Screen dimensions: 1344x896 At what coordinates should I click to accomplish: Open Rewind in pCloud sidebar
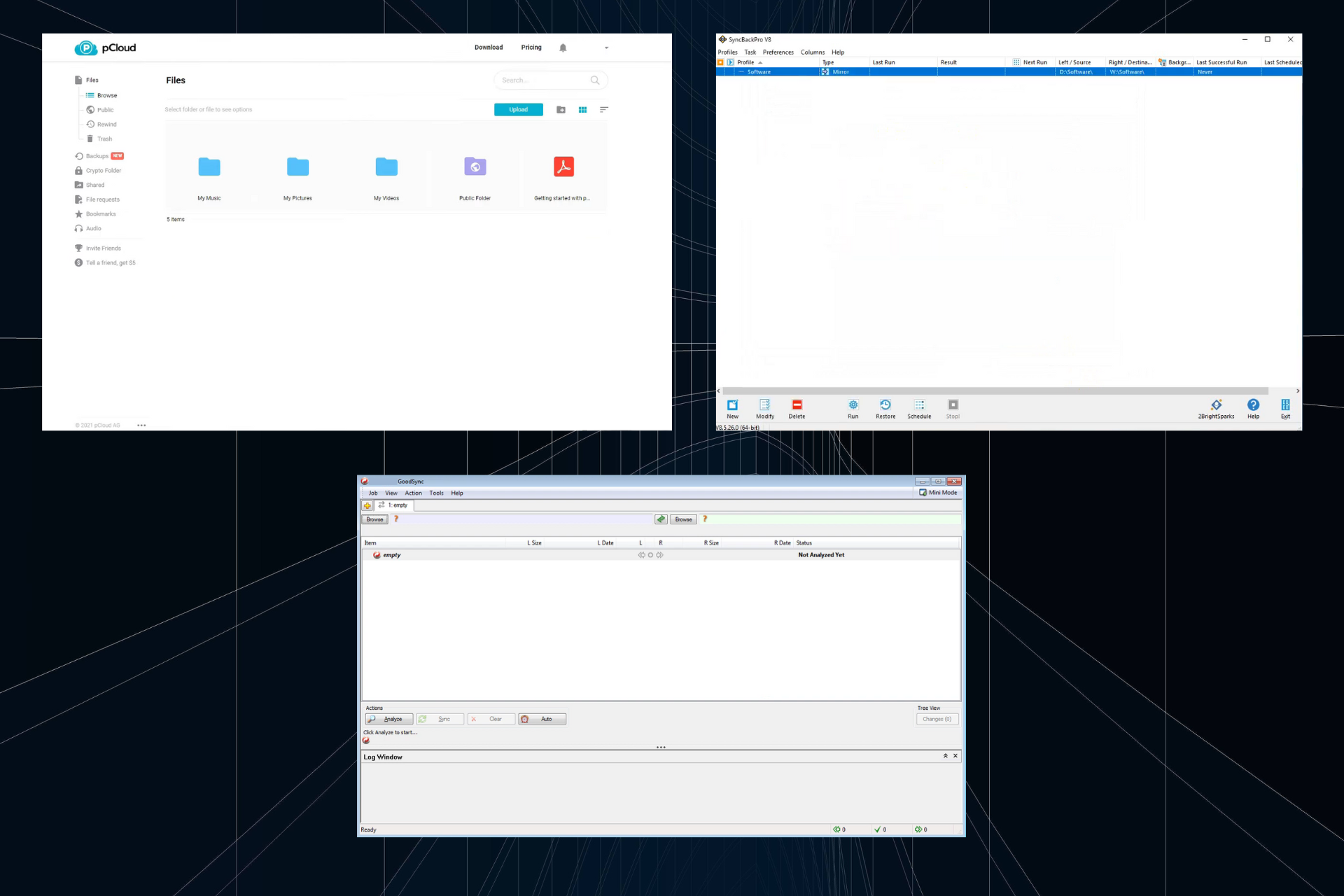click(101, 125)
